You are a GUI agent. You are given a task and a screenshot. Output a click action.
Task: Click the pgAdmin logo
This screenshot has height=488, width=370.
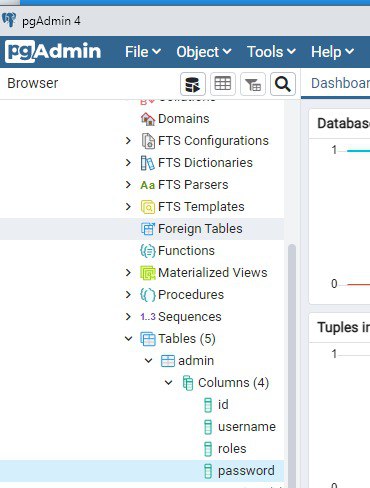point(53,52)
